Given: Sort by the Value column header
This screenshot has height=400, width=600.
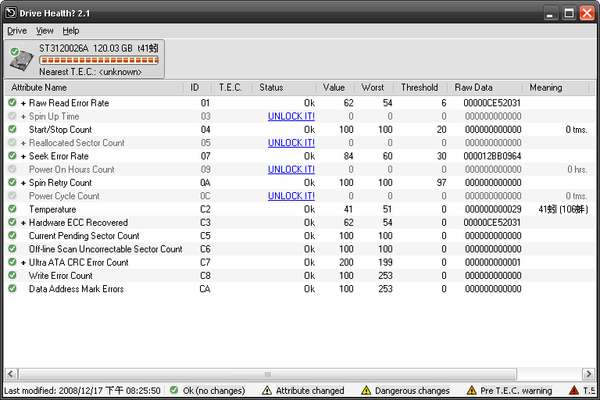Looking at the screenshot, I should tap(336, 88).
